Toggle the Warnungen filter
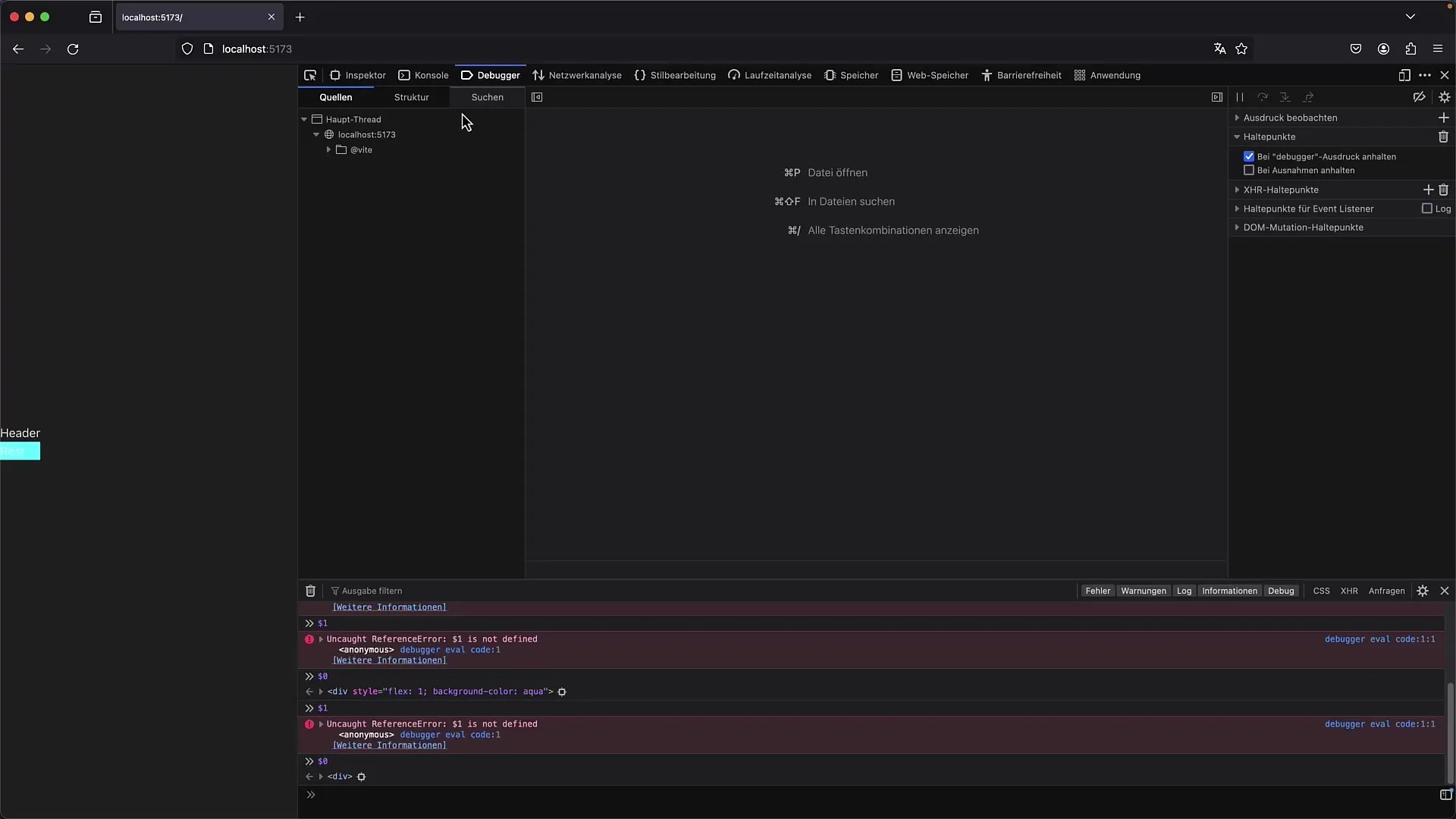Viewport: 1456px width, 819px height. click(1144, 591)
